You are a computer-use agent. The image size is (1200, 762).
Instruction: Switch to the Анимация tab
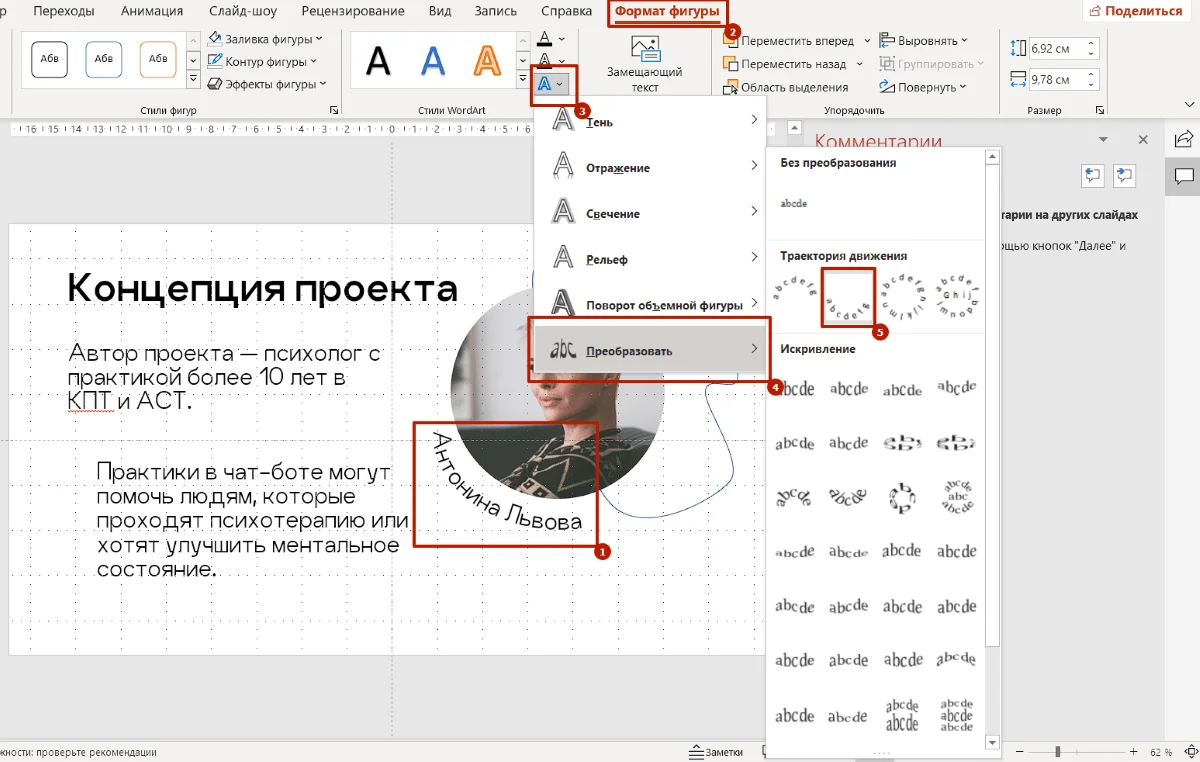152,11
